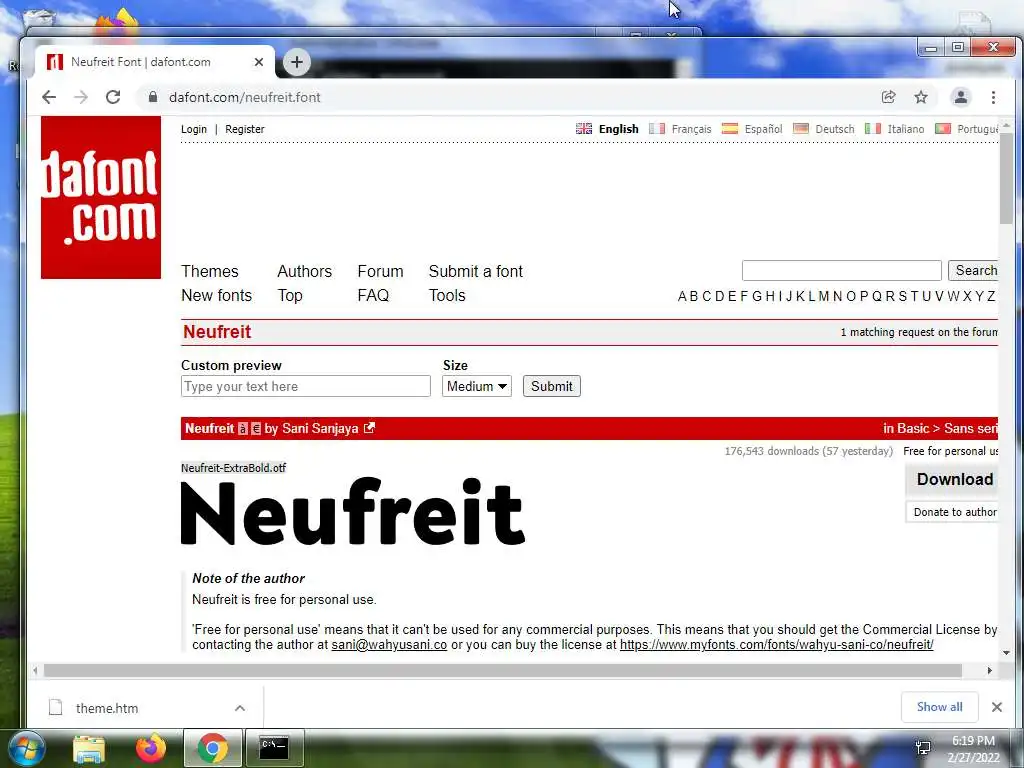This screenshot has width=1024, height=768.
Task: Visit the Forum
Action: [x=380, y=271]
